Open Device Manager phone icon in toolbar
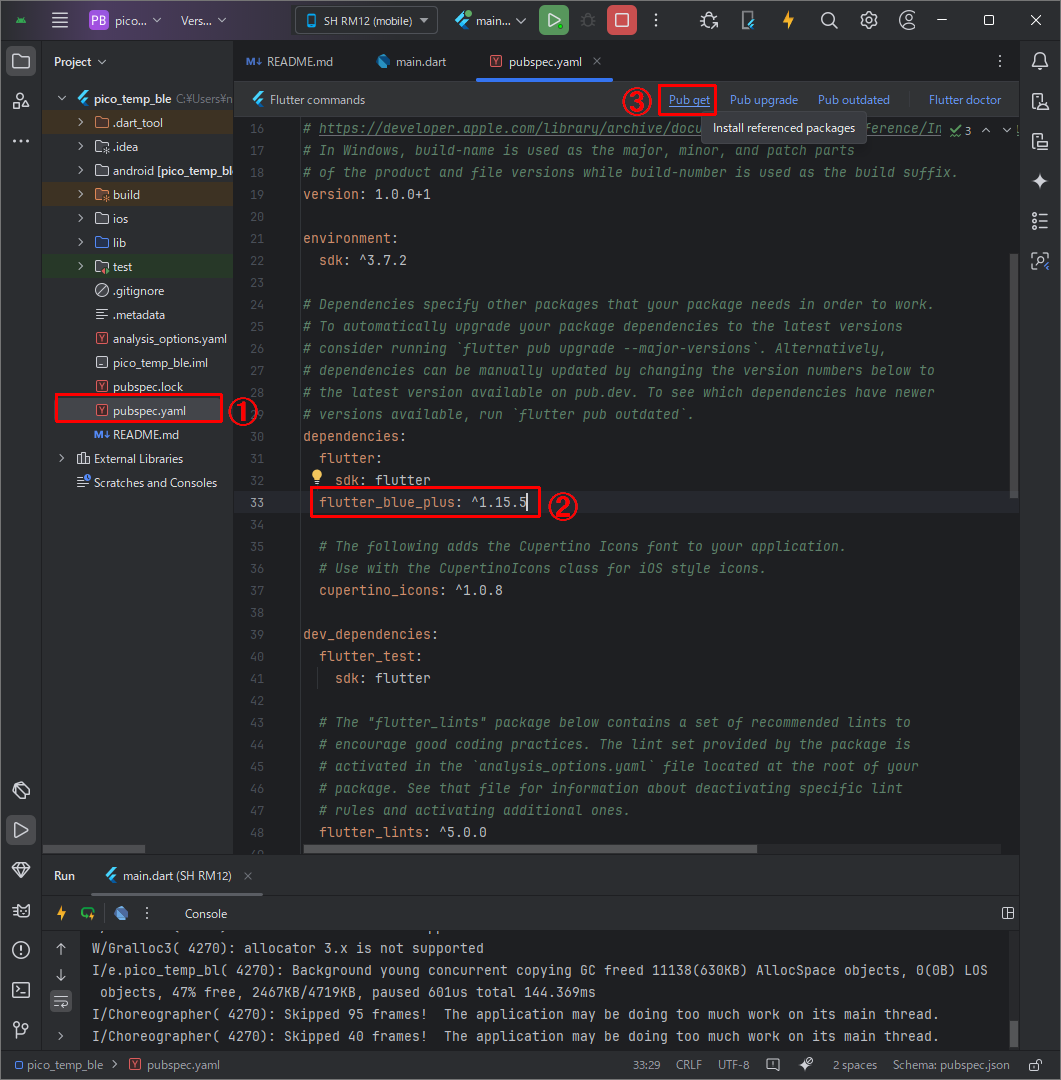Screen dimensions: 1061x1080 tap(748, 21)
